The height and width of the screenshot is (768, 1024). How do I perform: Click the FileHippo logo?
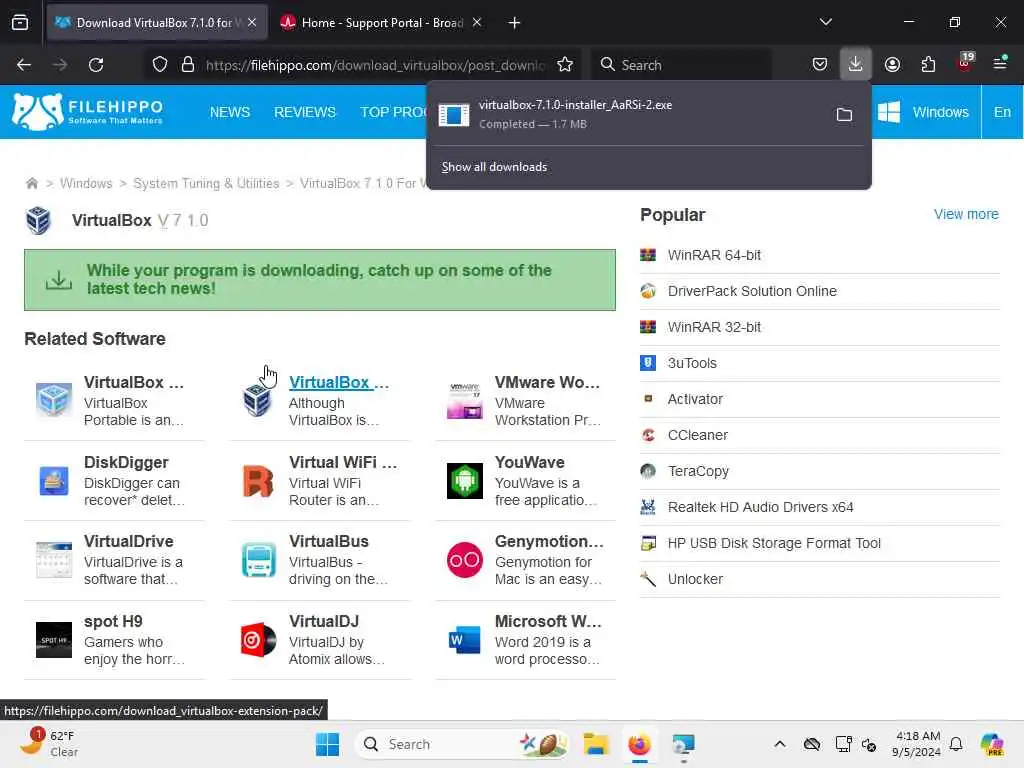(x=88, y=112)
